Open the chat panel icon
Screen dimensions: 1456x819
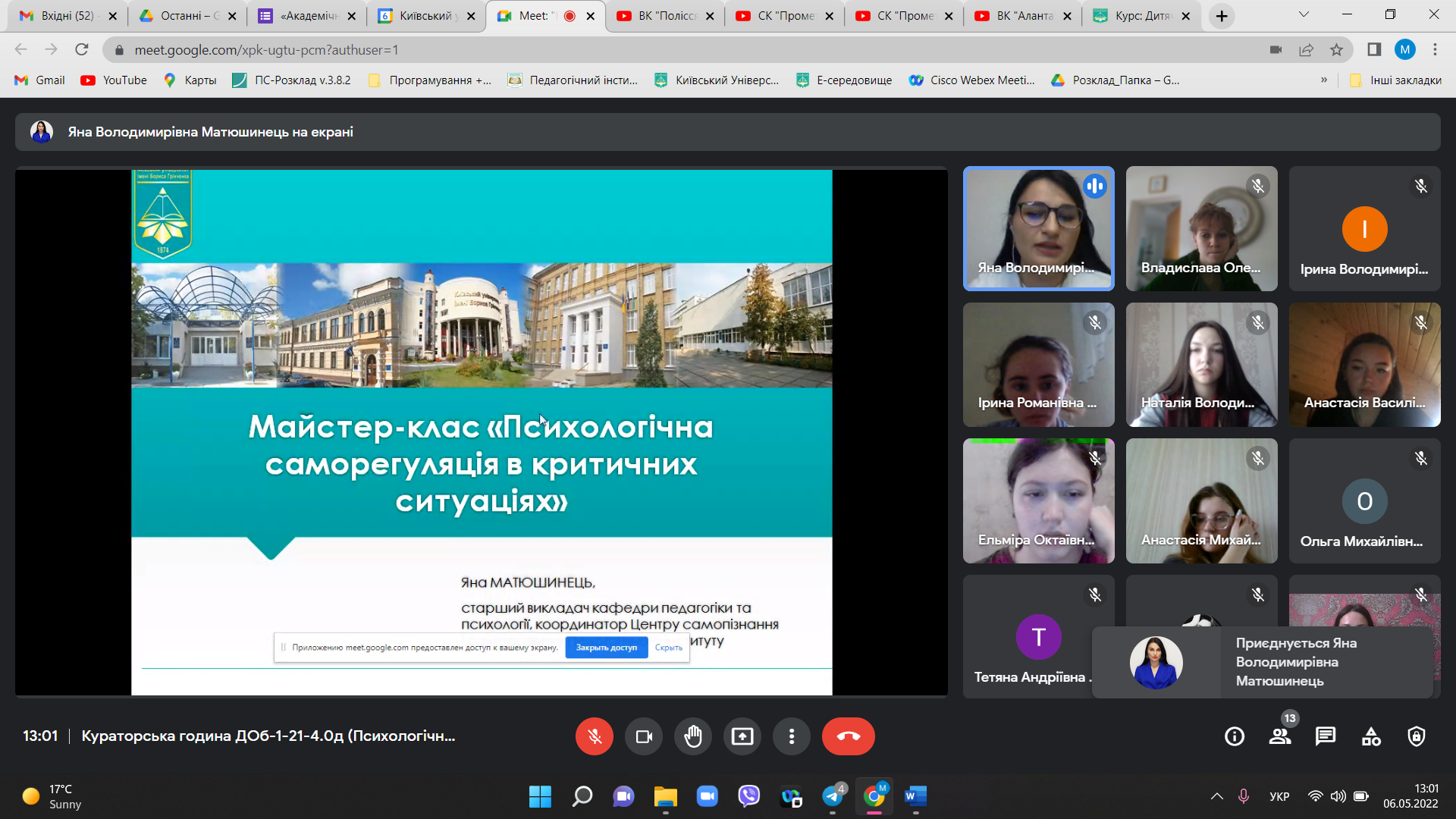click(1326, 736)
